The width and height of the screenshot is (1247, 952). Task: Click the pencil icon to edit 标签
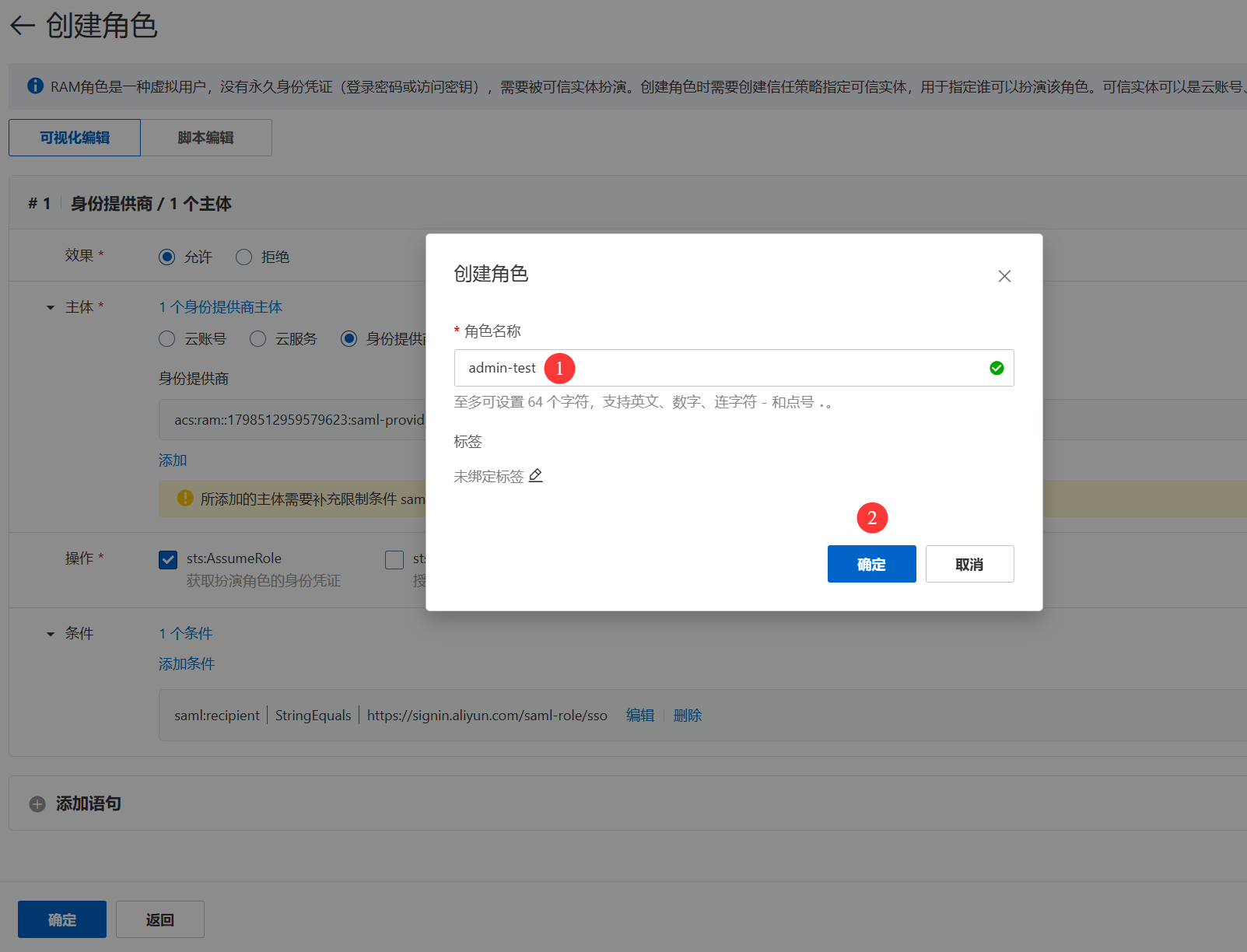click(x=536, y=475)
